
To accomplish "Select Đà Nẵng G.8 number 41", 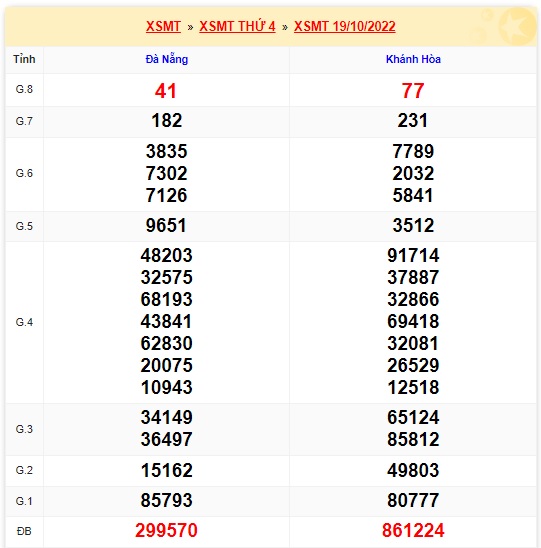I will pyautogui.click(x=166, y=91).
